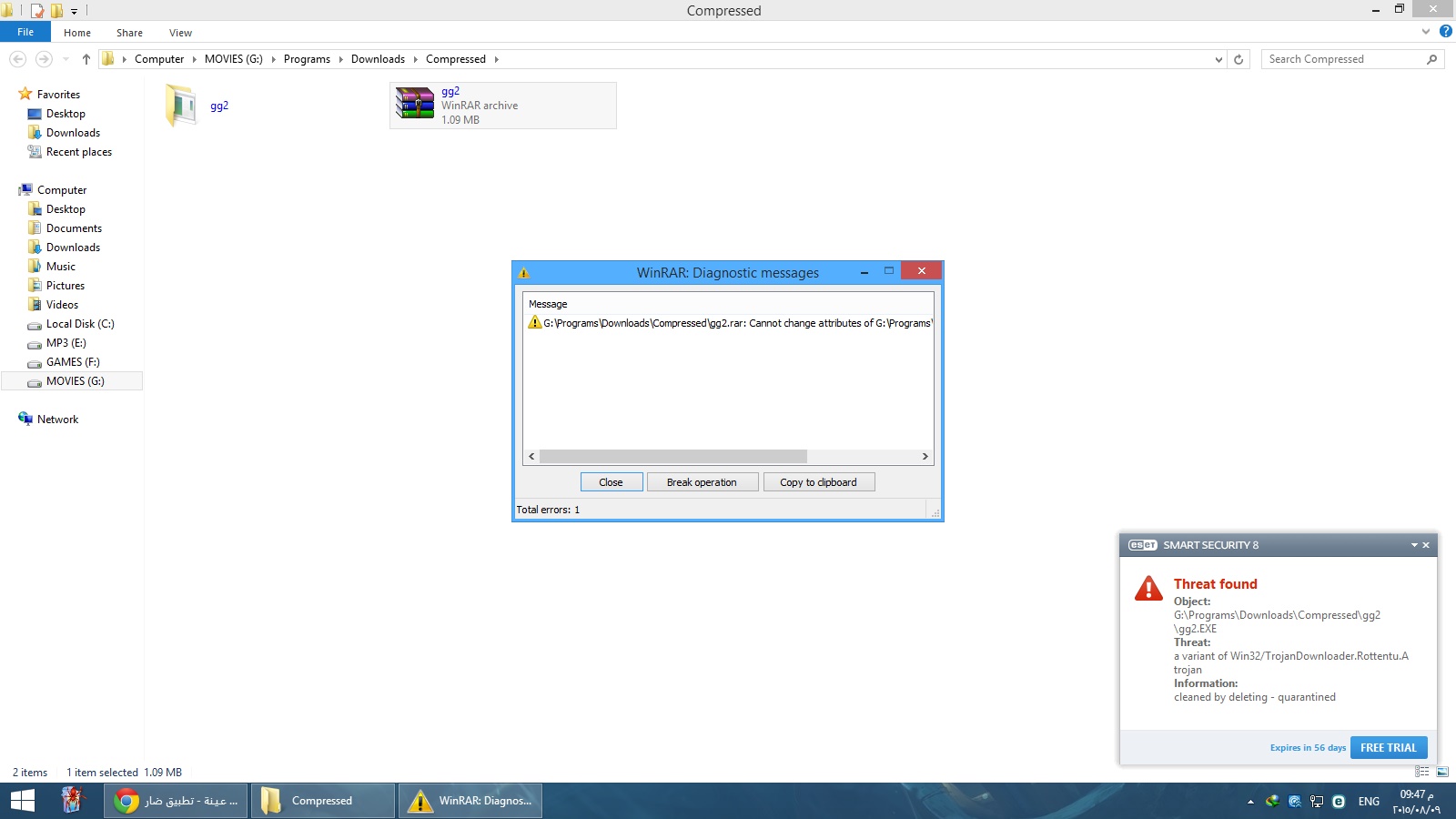Switch to large icons view
The width and height of the screenshot is (1456, 819).
pyautogui.click(x=1442, y=772)
